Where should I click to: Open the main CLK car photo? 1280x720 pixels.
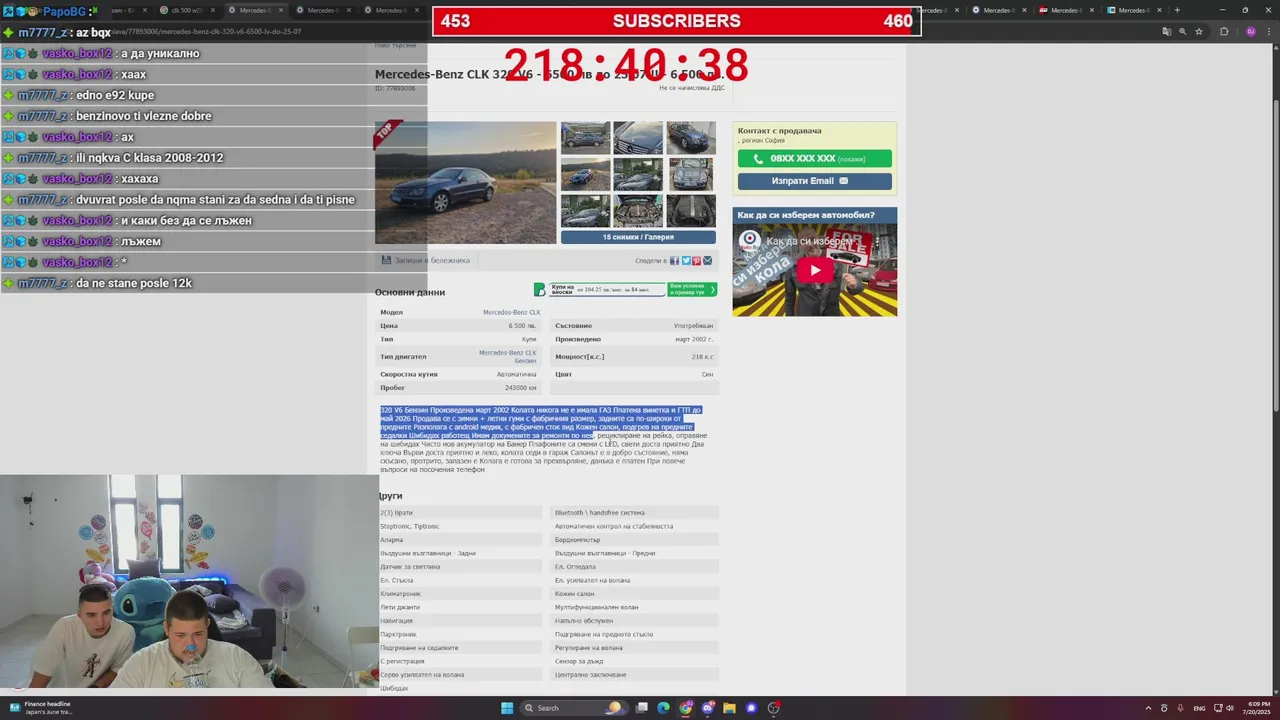[x=465, y=182]
